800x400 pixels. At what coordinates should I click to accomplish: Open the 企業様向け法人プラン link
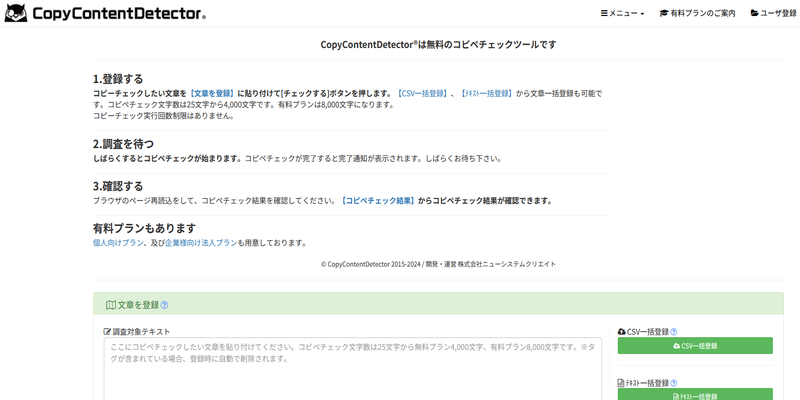(x=201, y=243)
